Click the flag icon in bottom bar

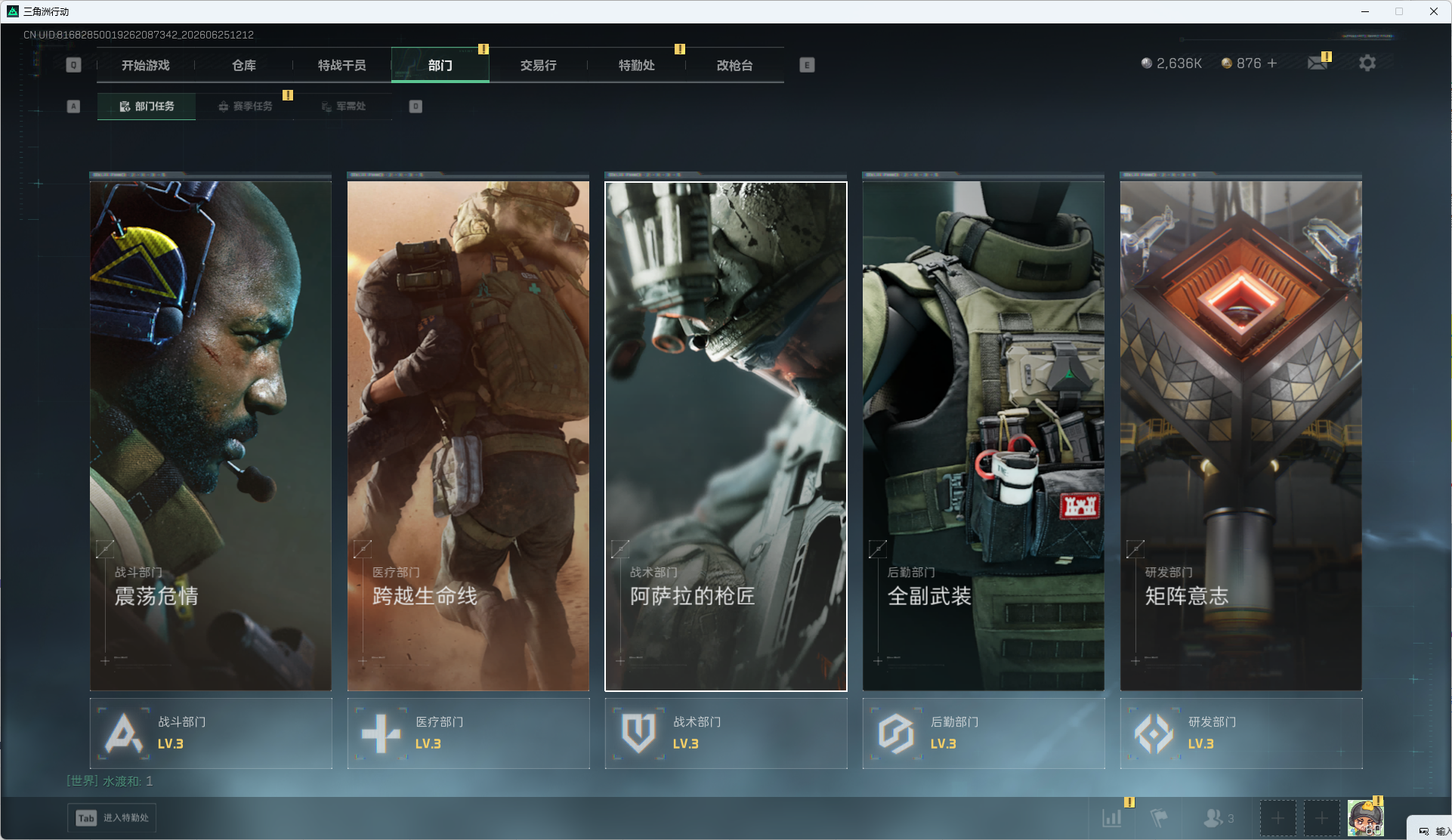click(x=1159, y=817)
